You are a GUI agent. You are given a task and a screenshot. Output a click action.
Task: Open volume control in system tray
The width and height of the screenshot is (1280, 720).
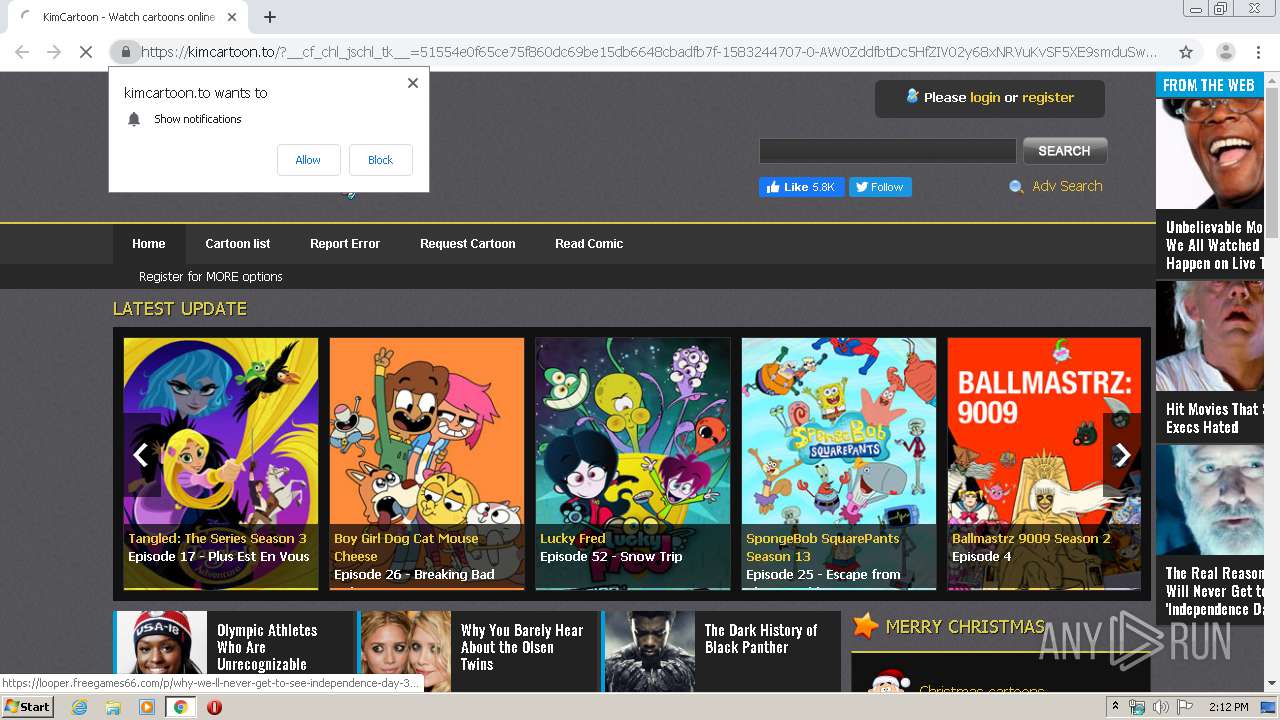pyautogui.click(x=1160, y=707)
